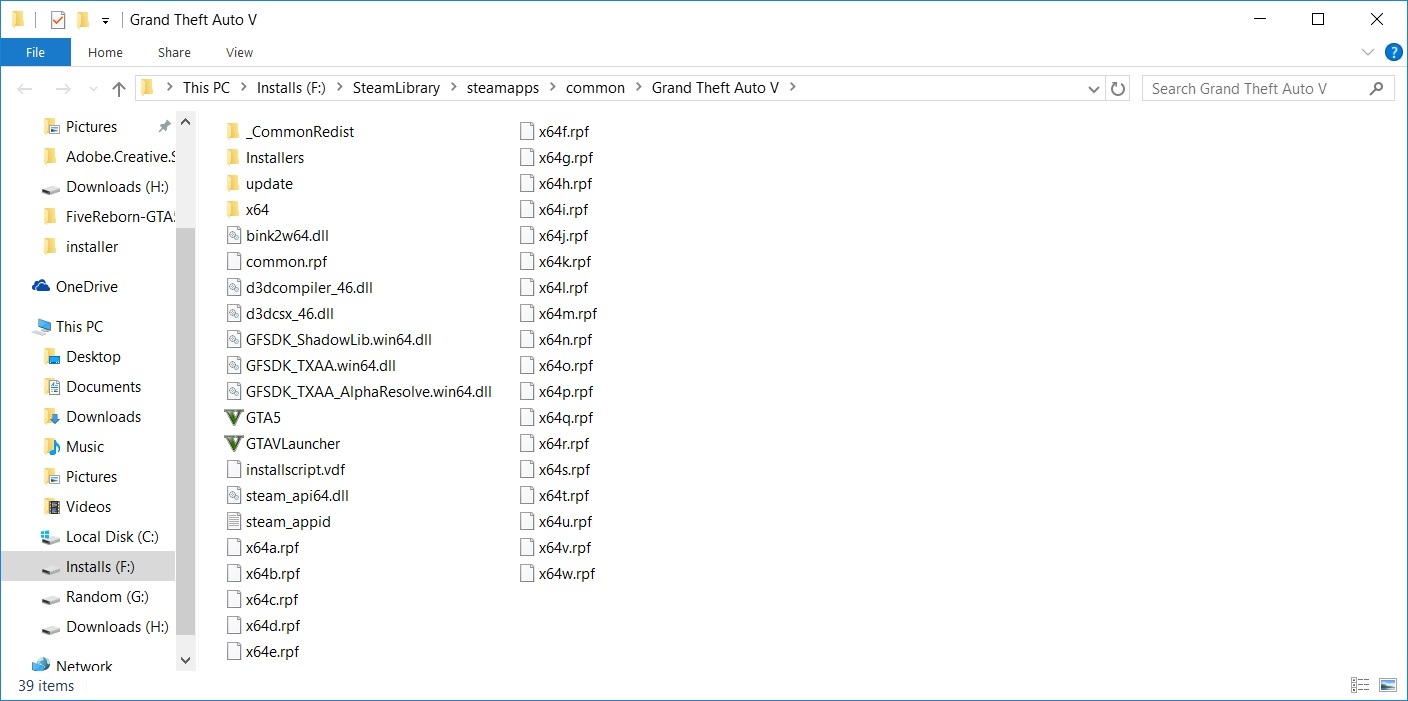The width and height of the screenshot is (1408, 701).
Task: Go to common breadcrumb in address bar
Action: click(x=595, y=88)
